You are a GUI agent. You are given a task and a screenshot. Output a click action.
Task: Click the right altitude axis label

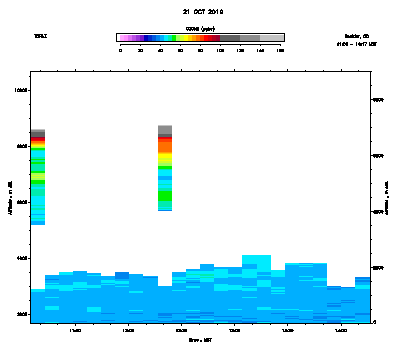(387, 198)
